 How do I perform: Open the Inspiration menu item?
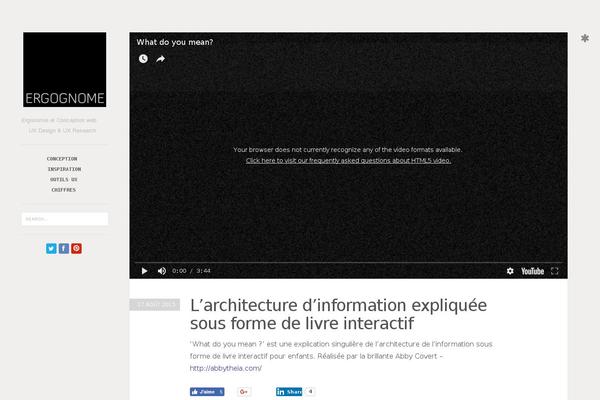(64, 169)
